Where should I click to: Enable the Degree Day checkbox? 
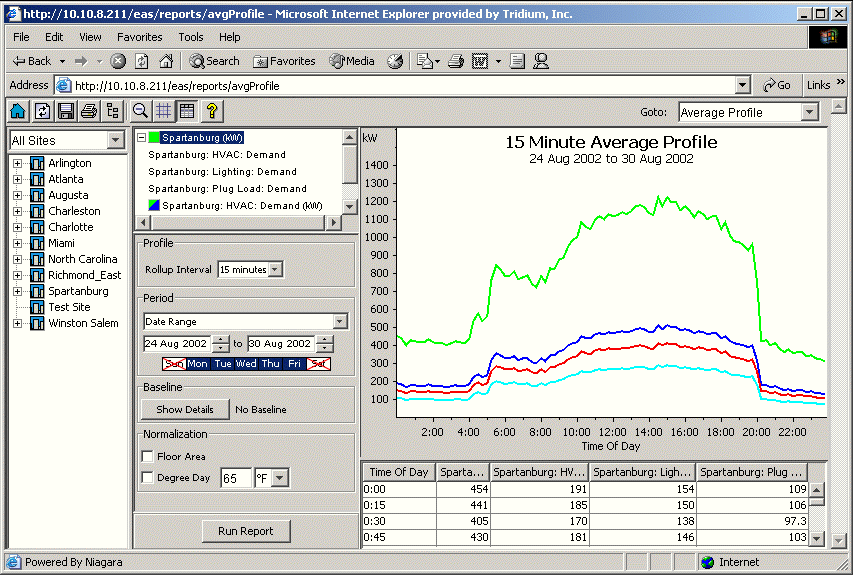148,478
